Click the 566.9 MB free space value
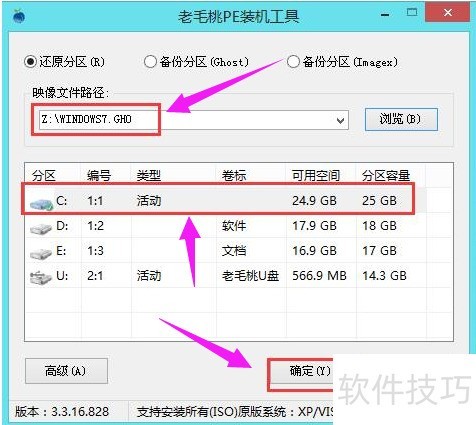Viewport: 476px width, 425px height. point(319,276)
